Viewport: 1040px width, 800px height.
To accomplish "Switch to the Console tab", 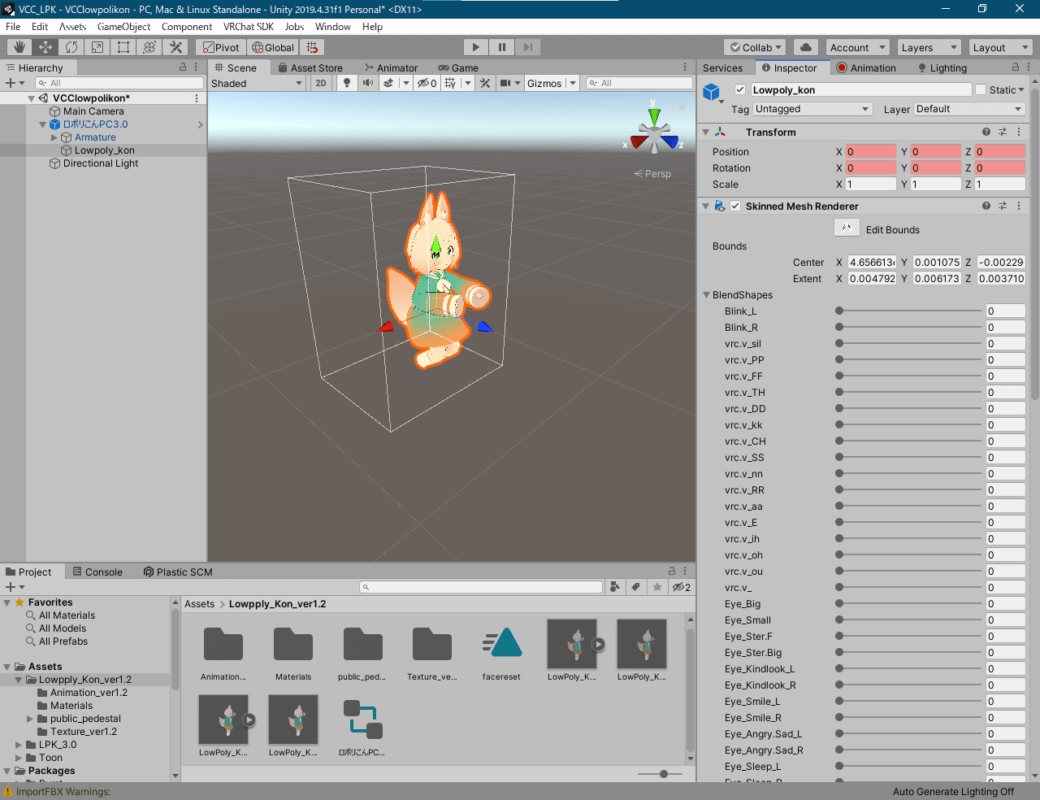I will [97, 572].
